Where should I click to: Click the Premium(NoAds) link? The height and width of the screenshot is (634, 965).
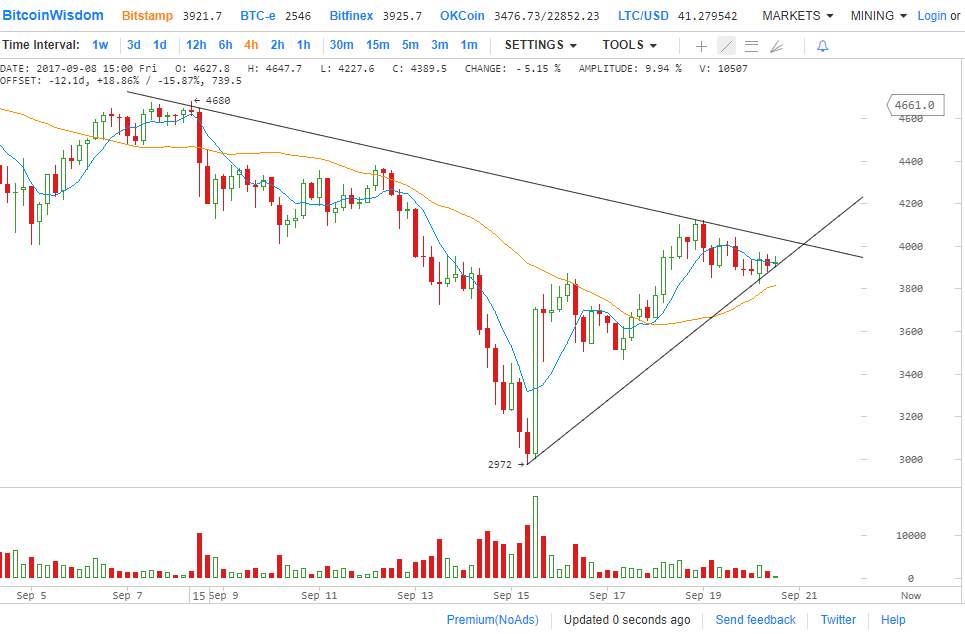click(492, 620)
